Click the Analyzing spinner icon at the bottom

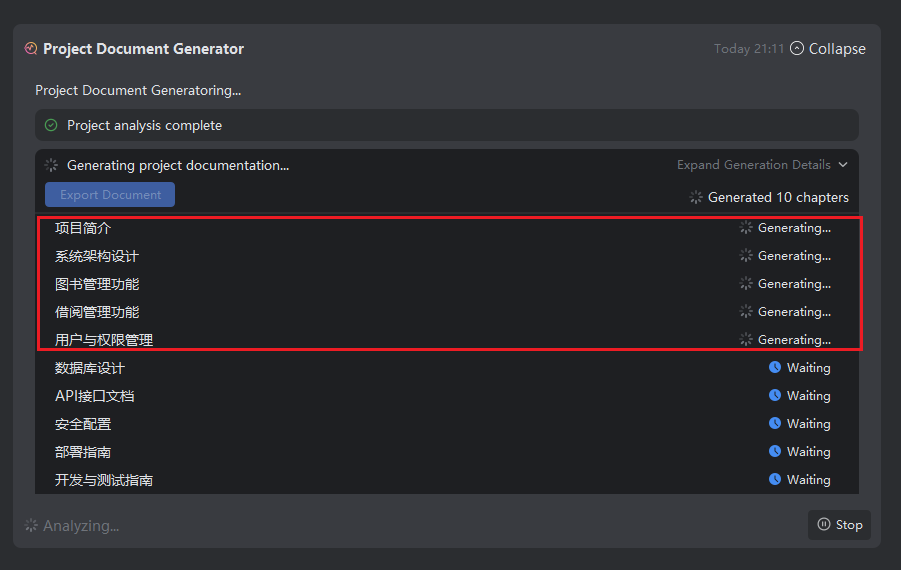(31, 525)
